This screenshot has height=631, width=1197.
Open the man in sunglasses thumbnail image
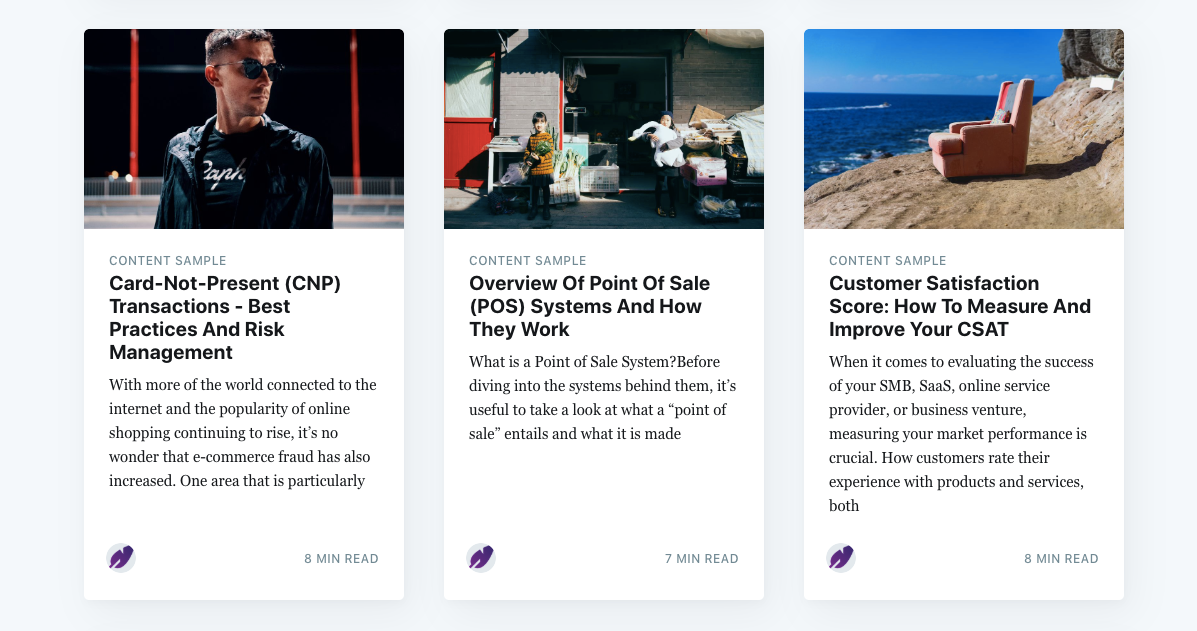pos(244,129)
